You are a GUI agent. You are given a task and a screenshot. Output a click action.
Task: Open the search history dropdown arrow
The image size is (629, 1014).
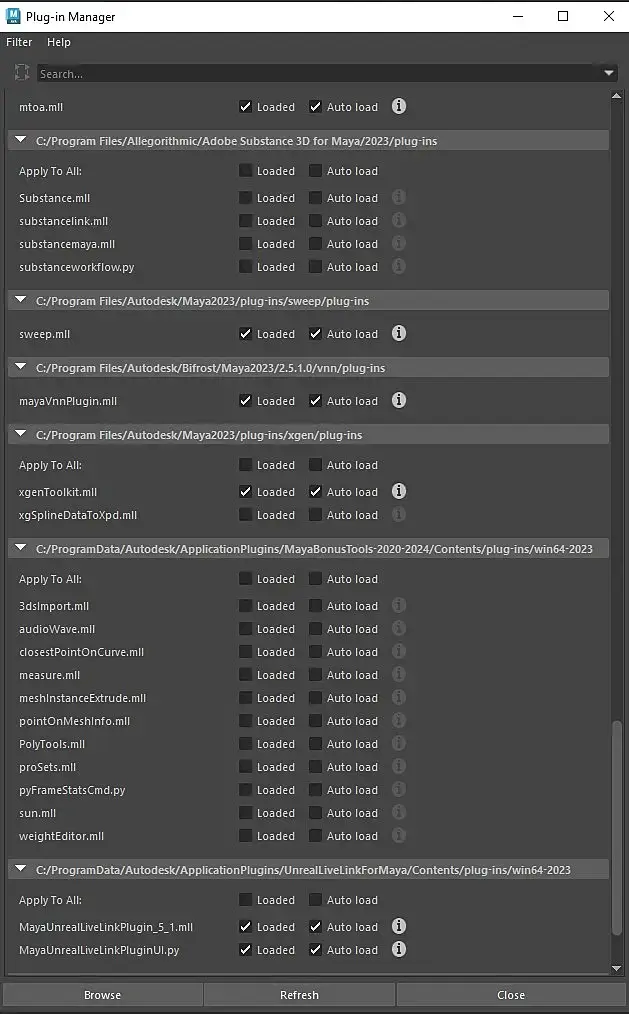coord(609,73)
